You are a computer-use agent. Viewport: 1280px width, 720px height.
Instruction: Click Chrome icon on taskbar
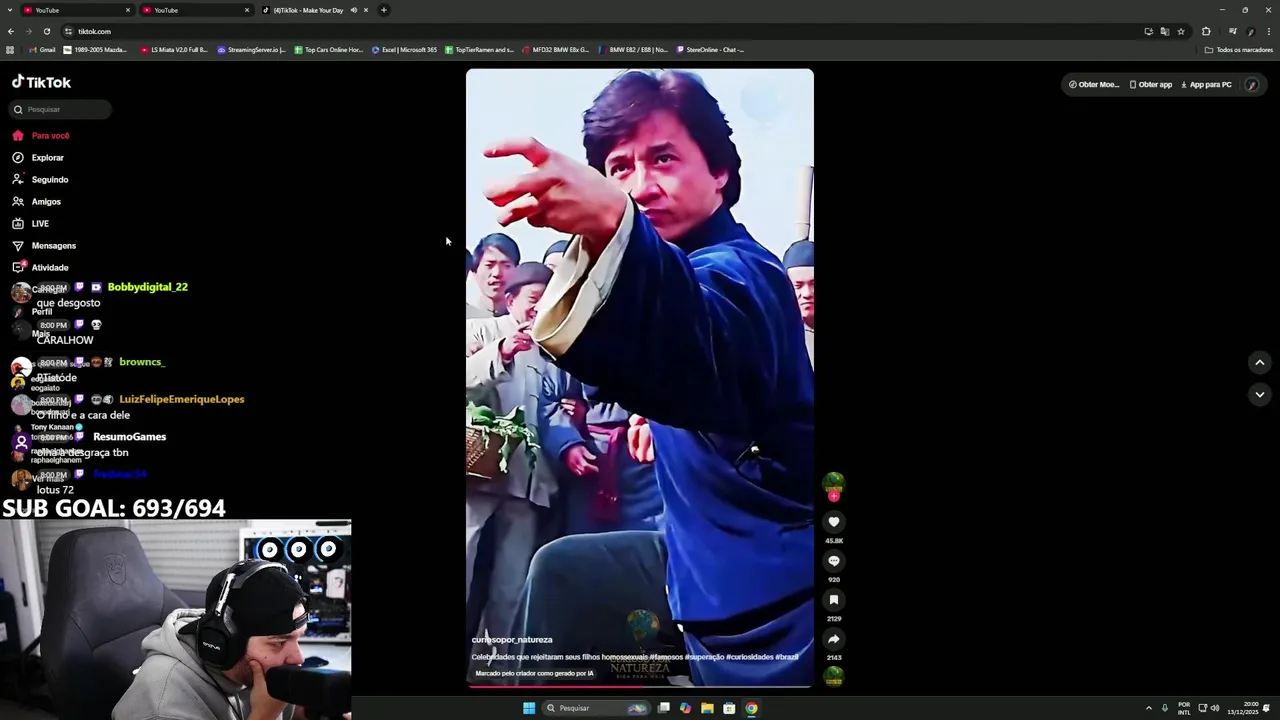coord(751,708)
